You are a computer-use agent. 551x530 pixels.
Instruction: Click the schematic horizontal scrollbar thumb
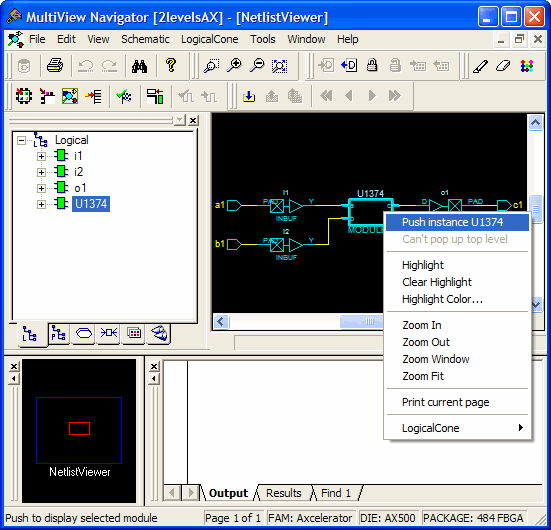(x=362, y=321)
